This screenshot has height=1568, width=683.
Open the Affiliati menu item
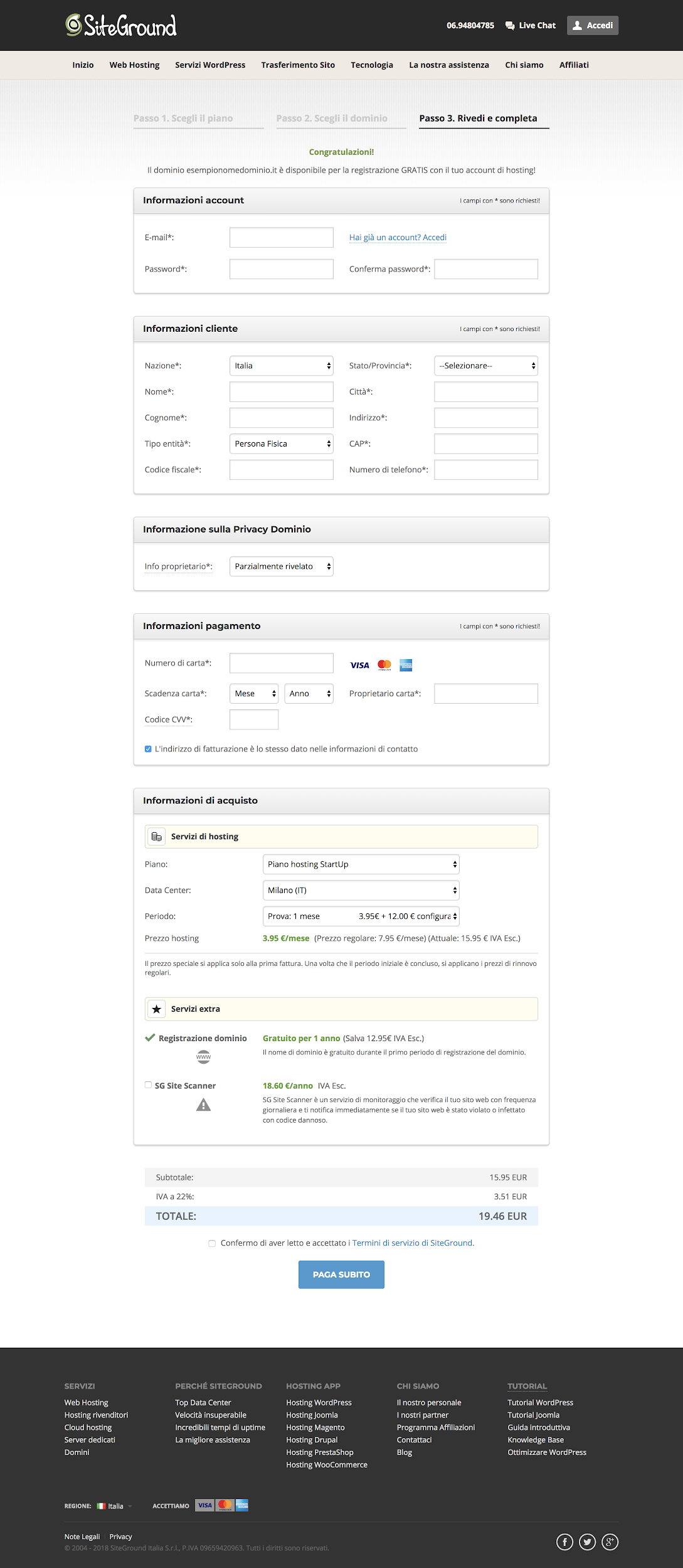[x=574, y=65]
